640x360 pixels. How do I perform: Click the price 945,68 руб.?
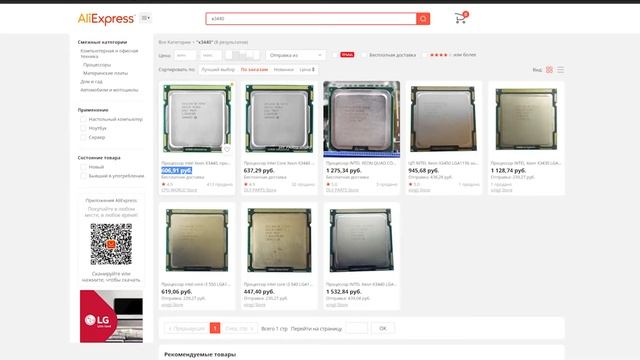(423, 170)
